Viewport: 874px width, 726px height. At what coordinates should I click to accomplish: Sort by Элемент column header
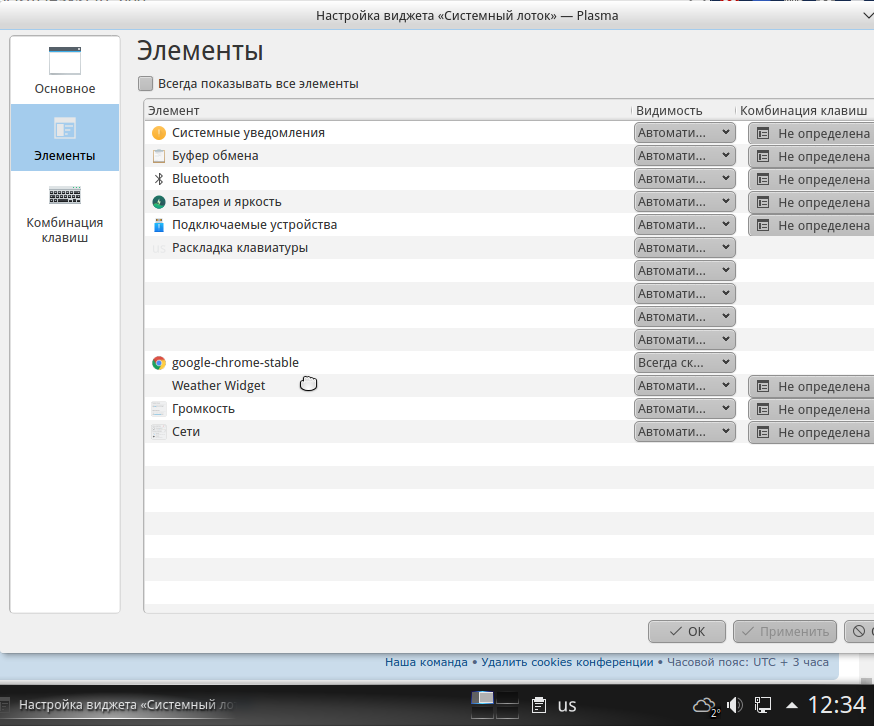(388, 110)
